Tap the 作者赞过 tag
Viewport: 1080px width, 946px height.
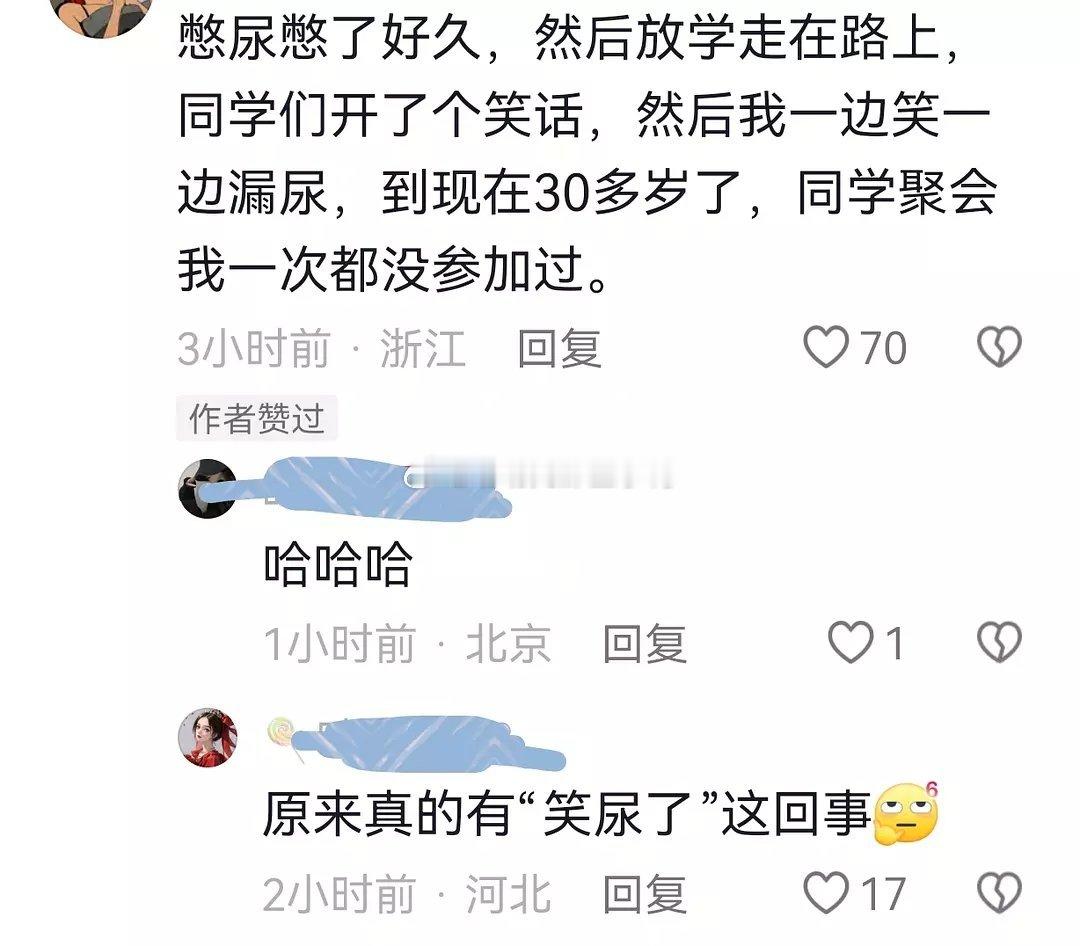click(x=257, y=418)
